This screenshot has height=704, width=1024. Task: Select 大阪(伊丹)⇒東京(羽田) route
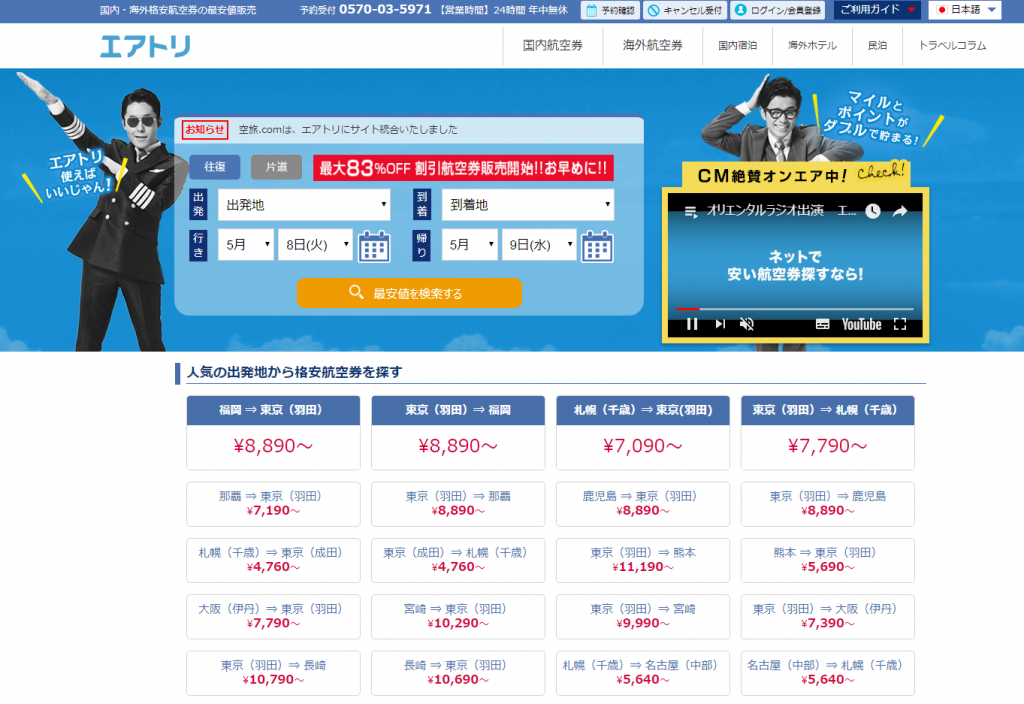[273, 616]
